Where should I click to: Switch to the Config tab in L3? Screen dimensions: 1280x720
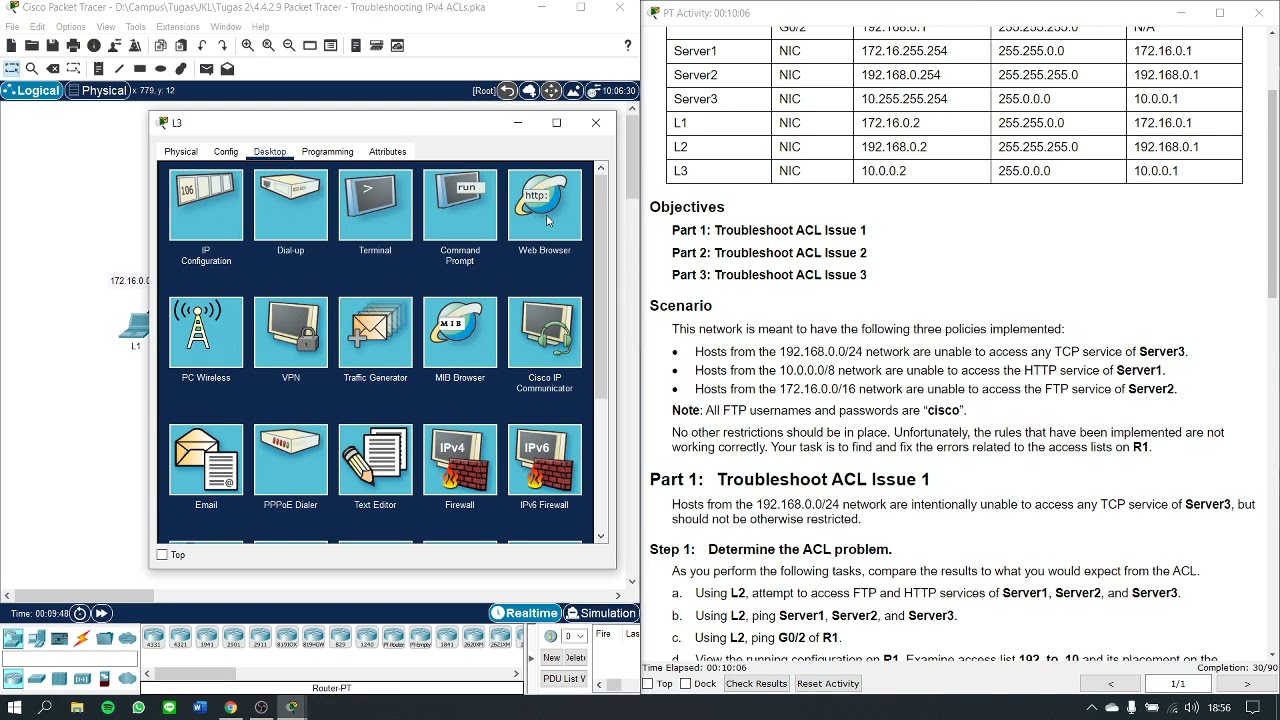[x=226, y=152]
